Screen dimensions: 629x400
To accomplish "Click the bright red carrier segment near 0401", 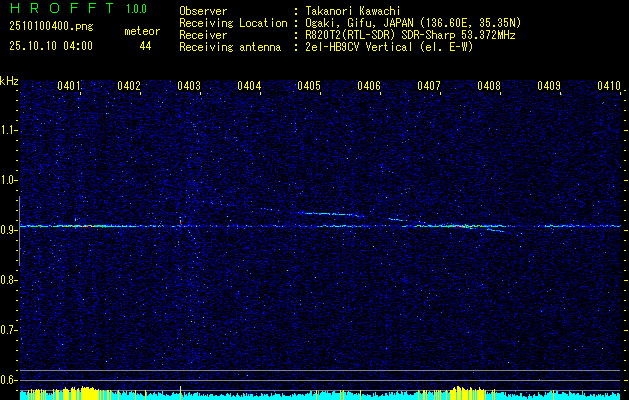I will coord(84,226).
